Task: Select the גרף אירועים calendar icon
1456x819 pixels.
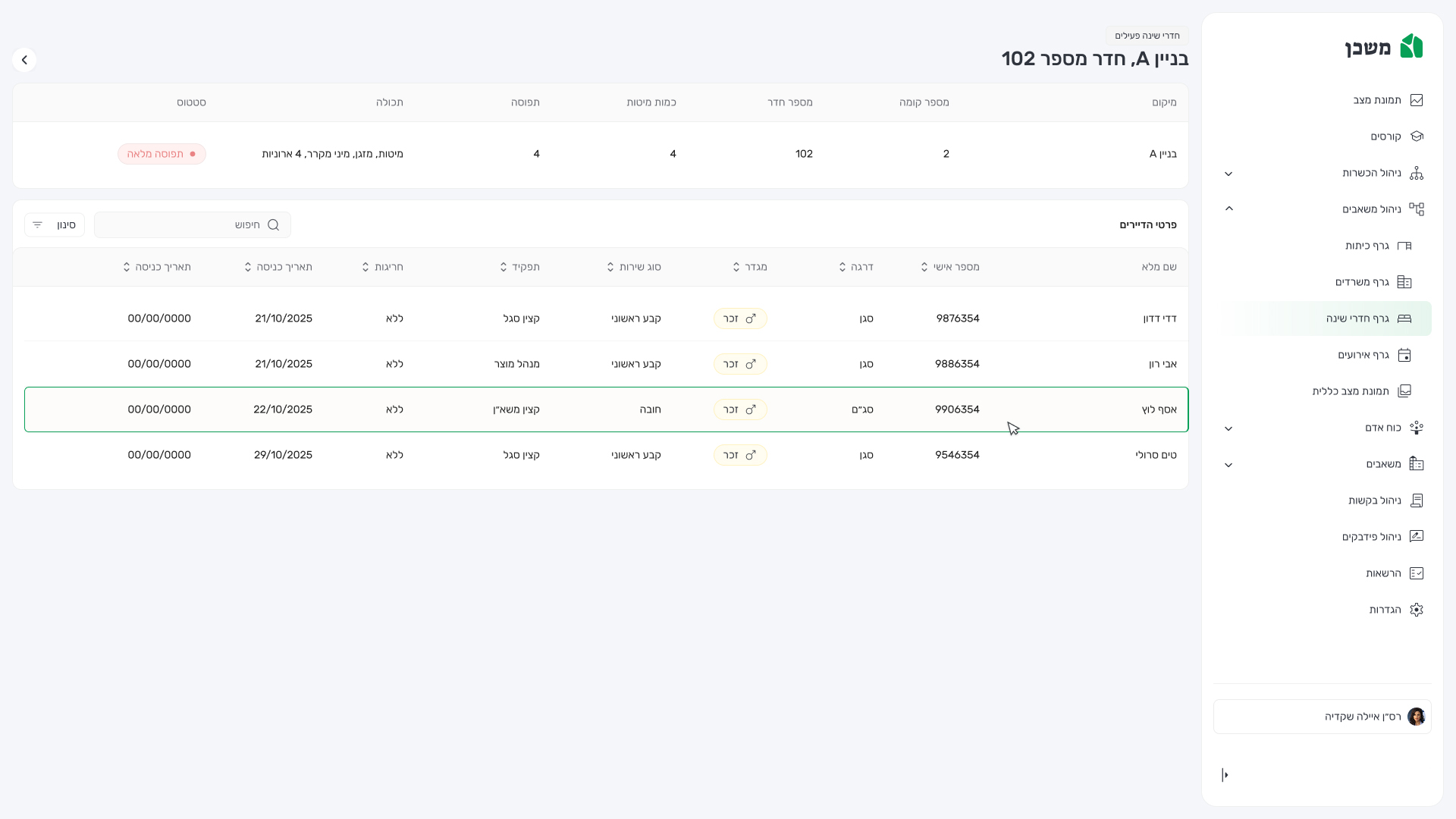Action: click(x=1404, y=355)
